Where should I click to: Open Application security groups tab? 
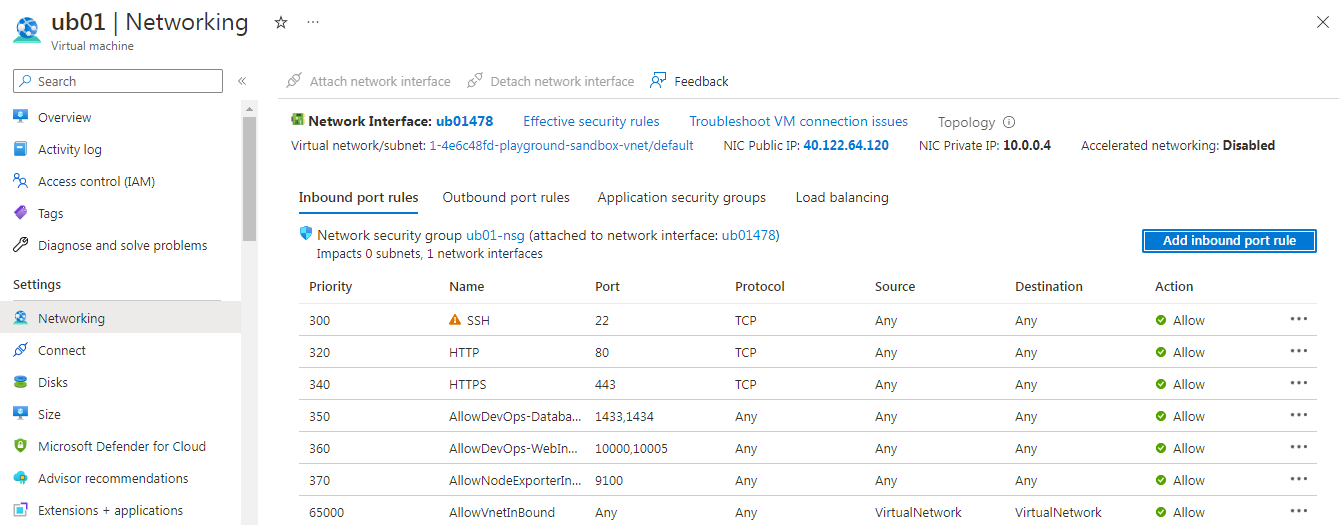682,197
